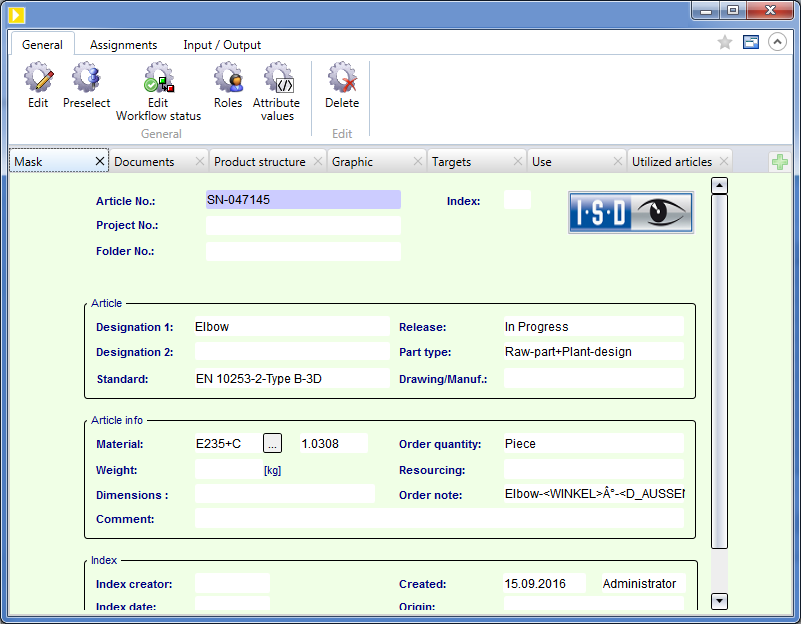
Task: Click the scrollbar up arrow
Action: click(x=719, y=185)
